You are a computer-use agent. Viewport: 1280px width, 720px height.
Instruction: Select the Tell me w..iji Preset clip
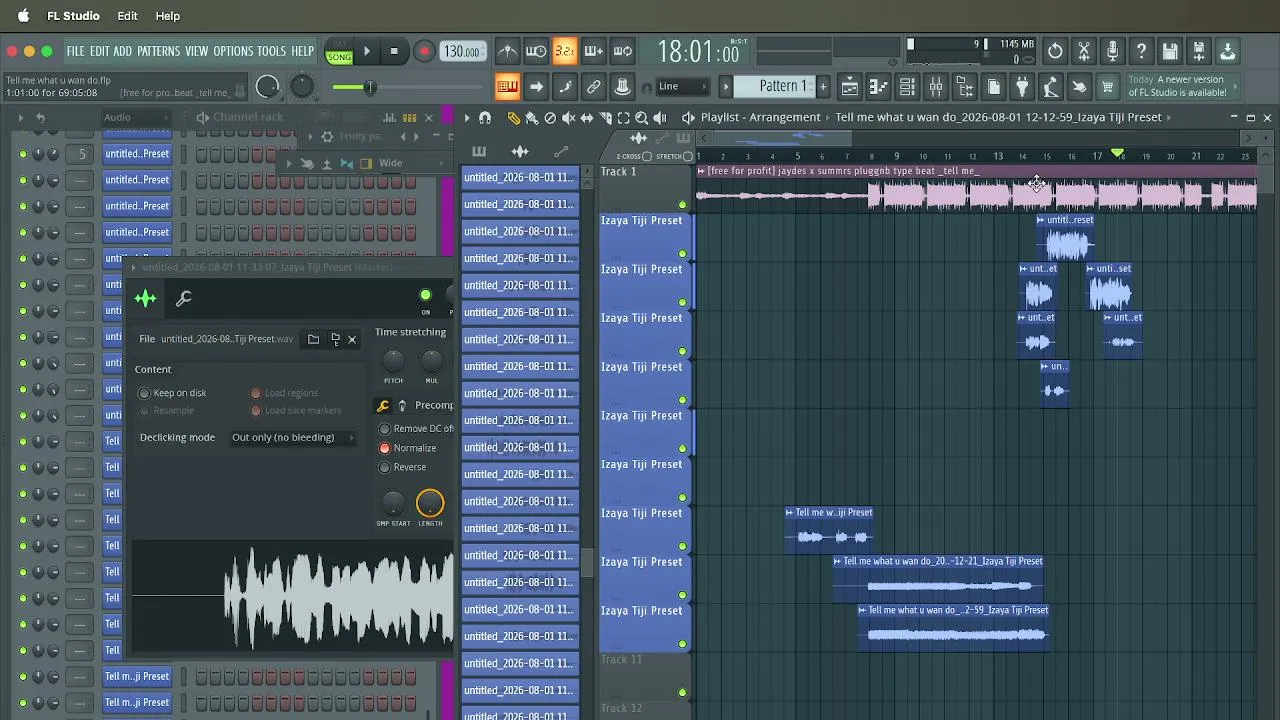click(x=828, y=529)
